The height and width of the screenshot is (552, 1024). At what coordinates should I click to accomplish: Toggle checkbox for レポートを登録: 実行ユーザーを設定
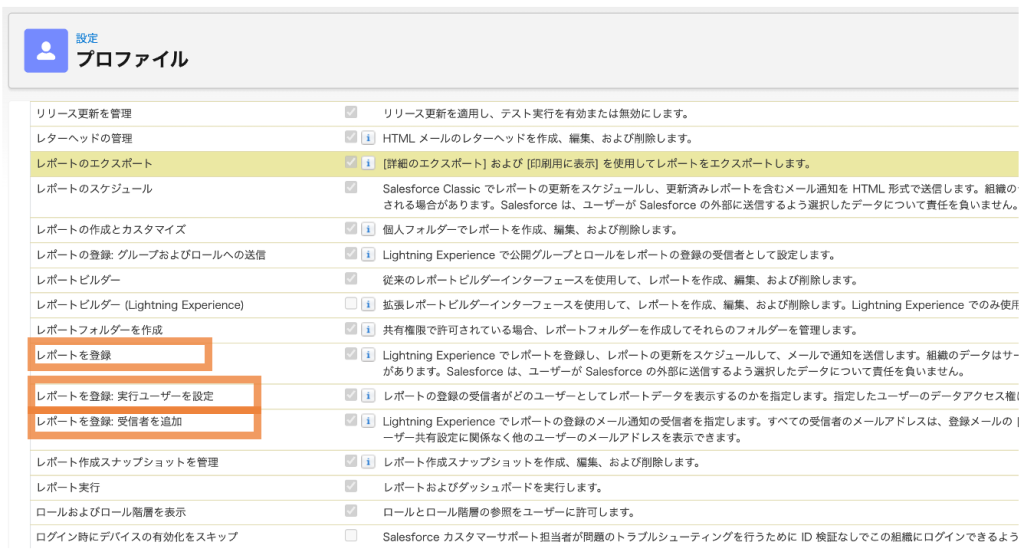coord(351,395)
